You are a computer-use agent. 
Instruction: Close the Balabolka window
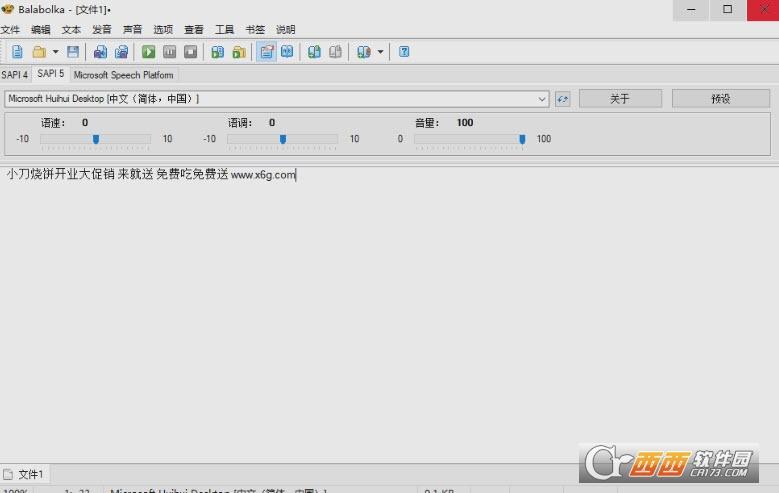763,10
